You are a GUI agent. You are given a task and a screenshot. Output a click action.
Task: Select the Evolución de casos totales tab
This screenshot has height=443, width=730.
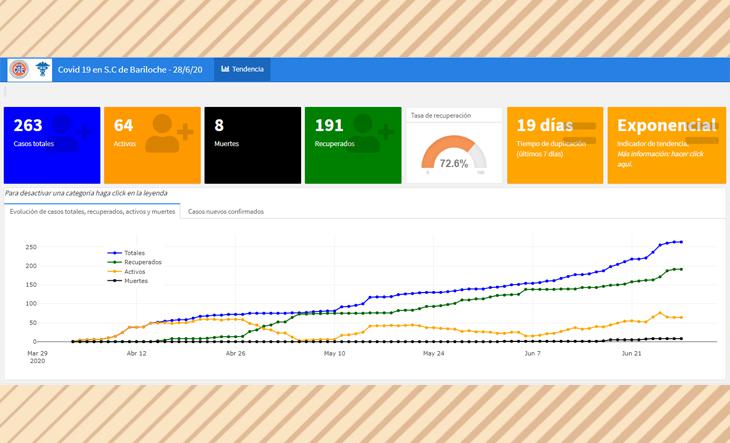[92, 212]
